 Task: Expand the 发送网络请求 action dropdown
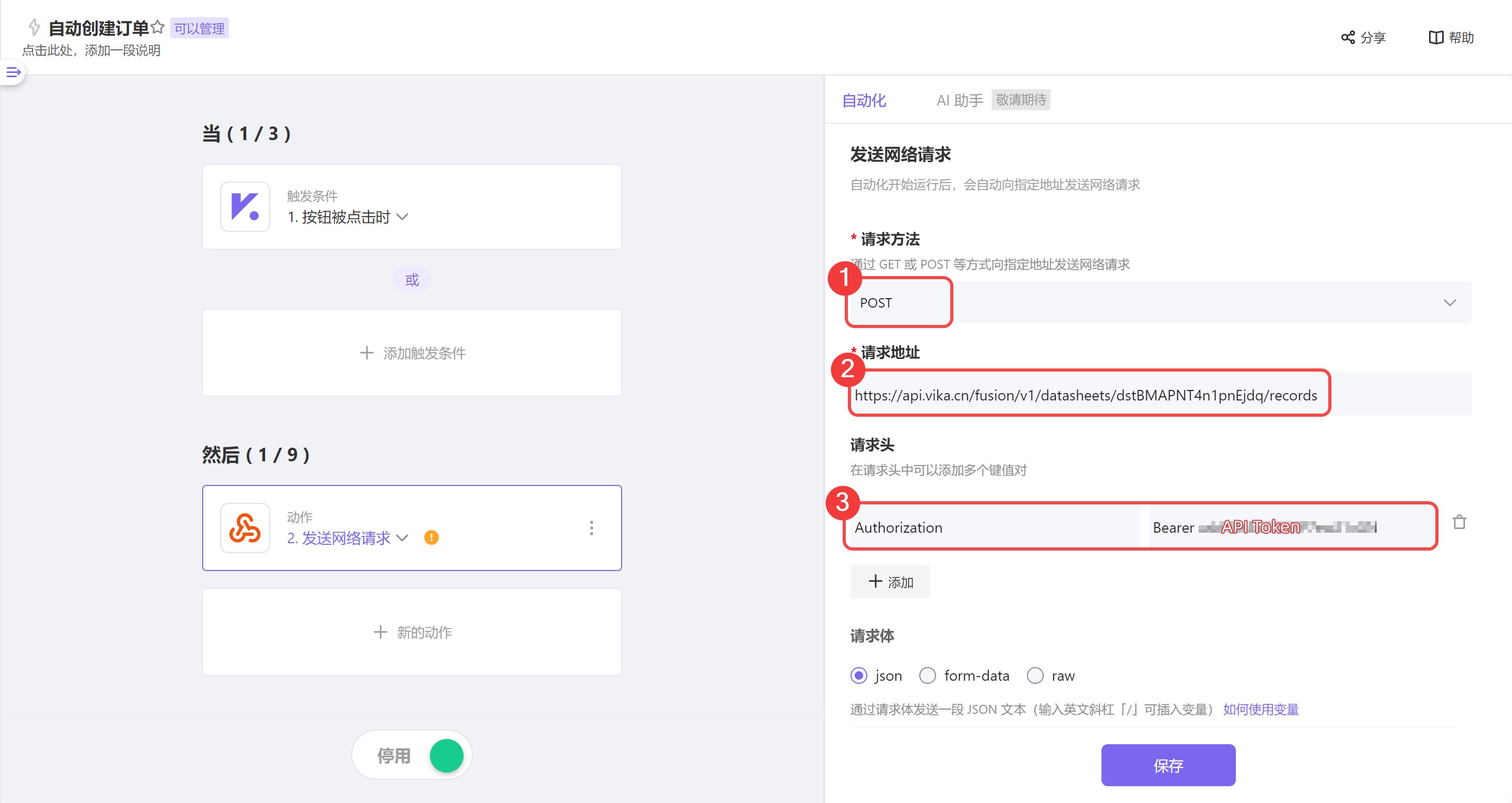click(x=403, y=537)
